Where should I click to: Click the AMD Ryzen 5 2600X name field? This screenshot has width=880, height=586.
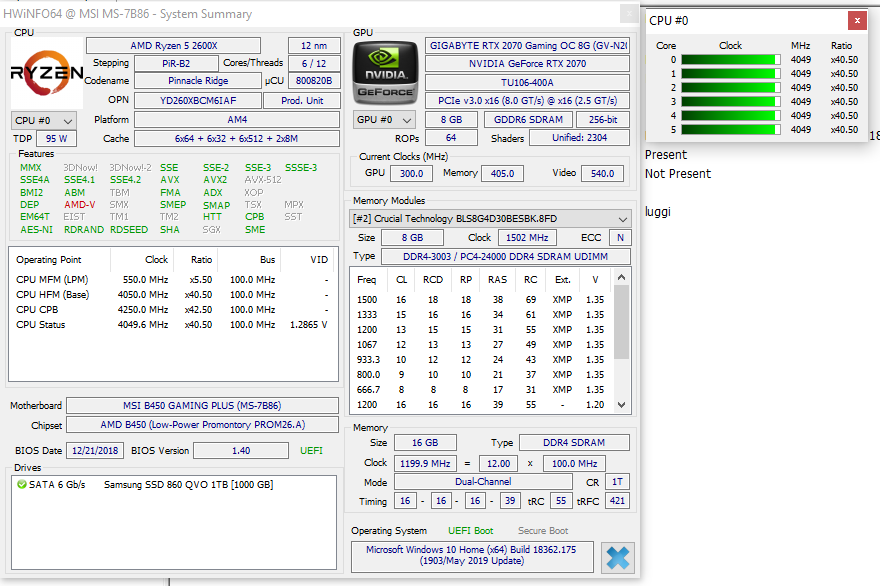173,45
